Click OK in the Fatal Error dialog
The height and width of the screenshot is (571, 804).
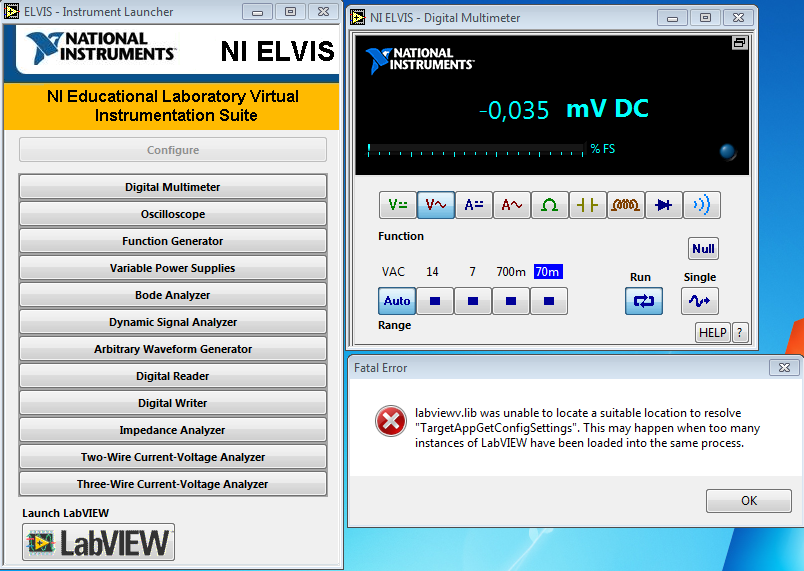tap(749, 500)
